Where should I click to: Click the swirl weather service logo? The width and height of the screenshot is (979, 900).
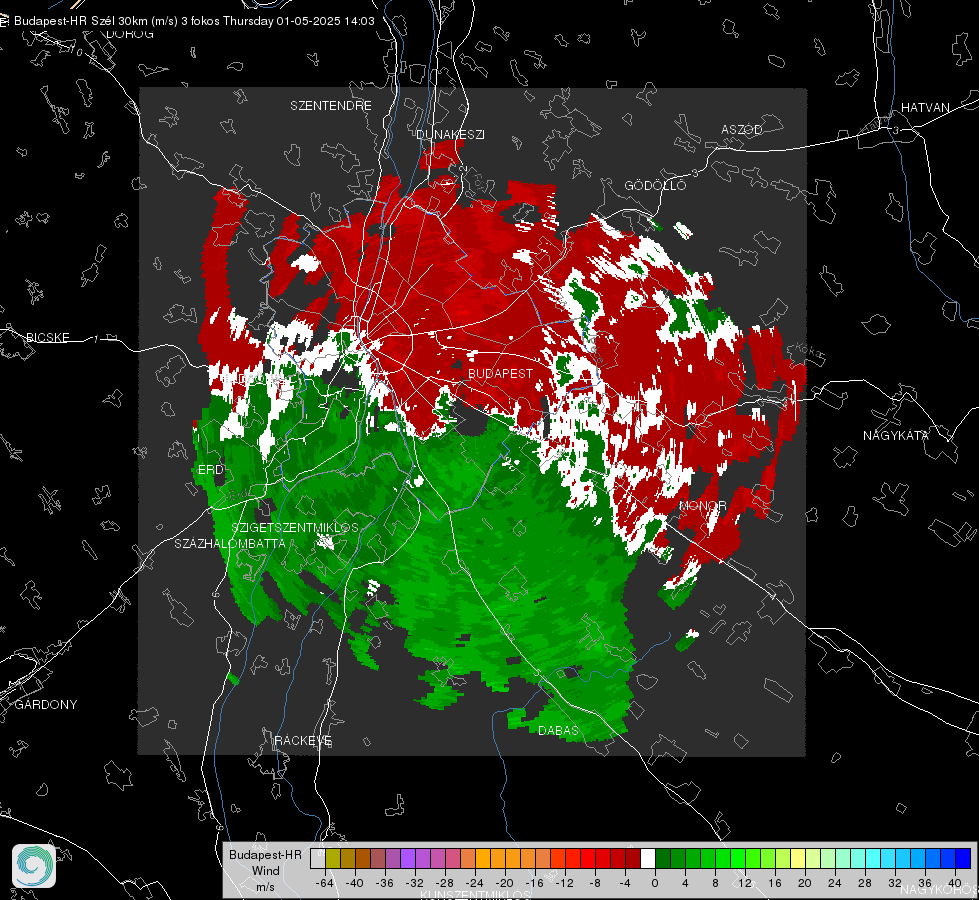pos(34,866)
